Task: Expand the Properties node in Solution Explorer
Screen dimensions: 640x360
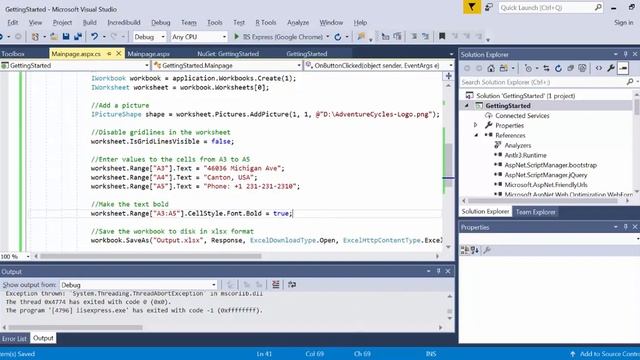Action: (476, 125)
